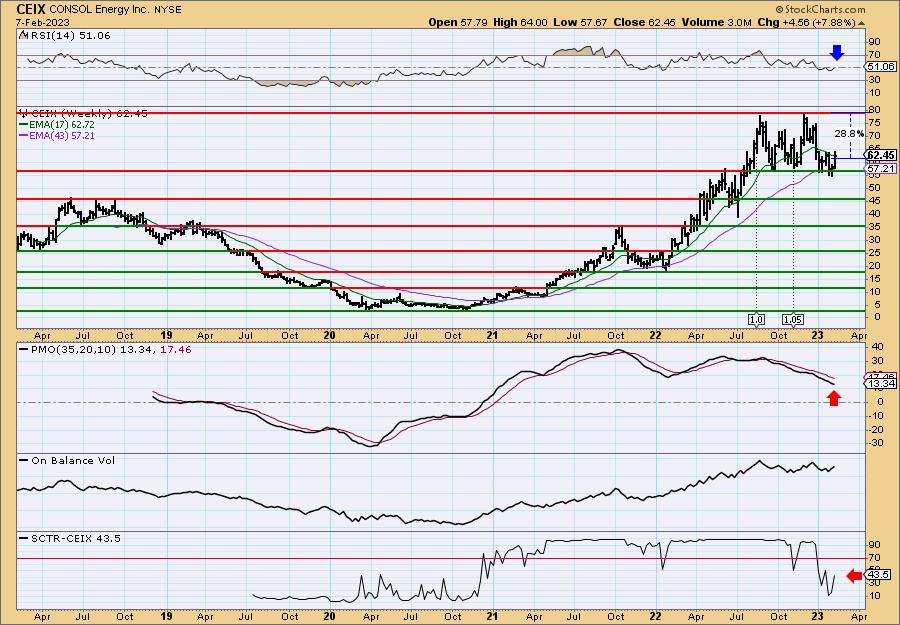Select the 17.46 PMO signal axis tag
This screenshot has height=625, width=900.
(881, 376)
